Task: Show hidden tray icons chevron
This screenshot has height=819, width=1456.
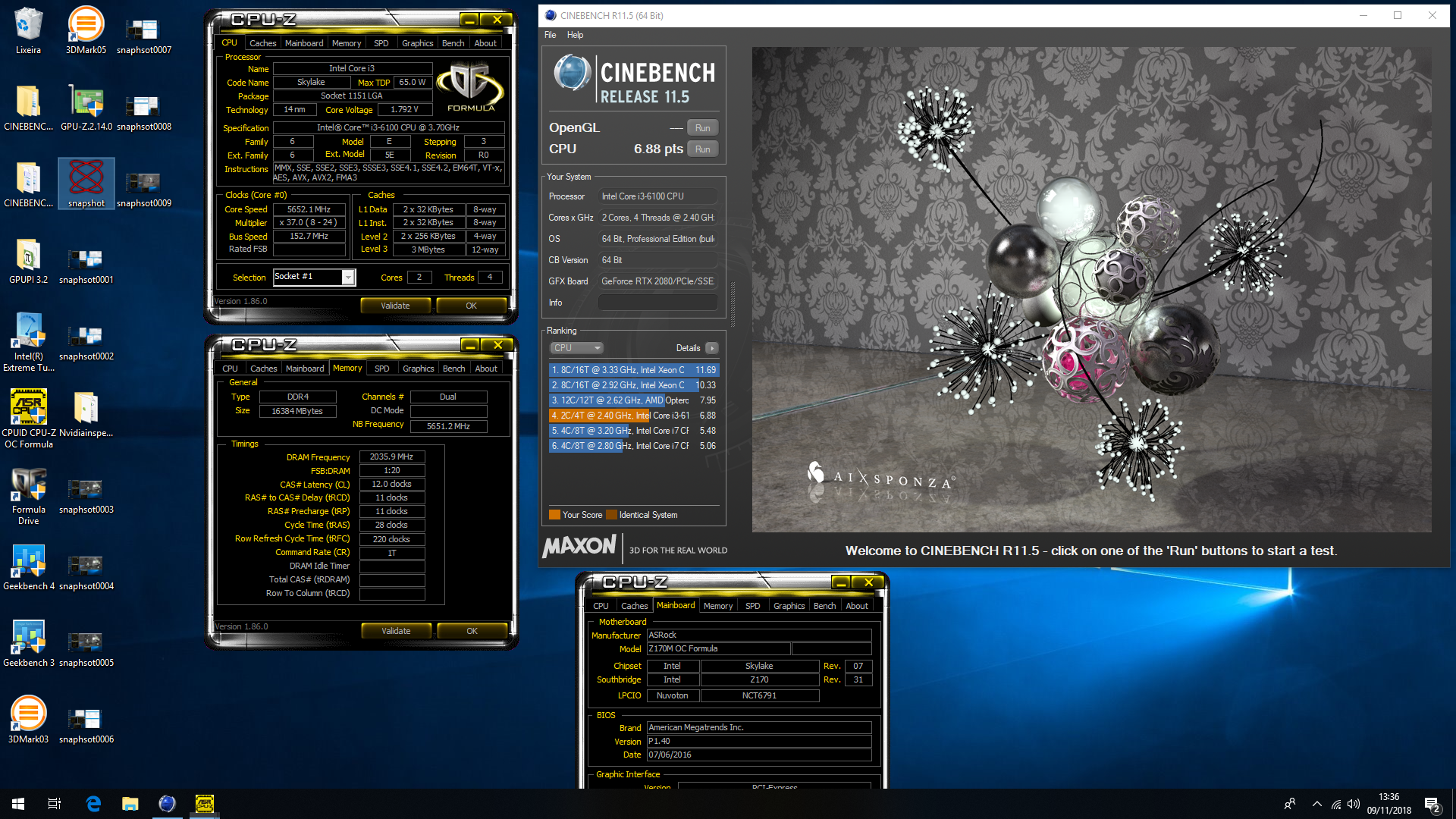Action: coord(1316,805)
